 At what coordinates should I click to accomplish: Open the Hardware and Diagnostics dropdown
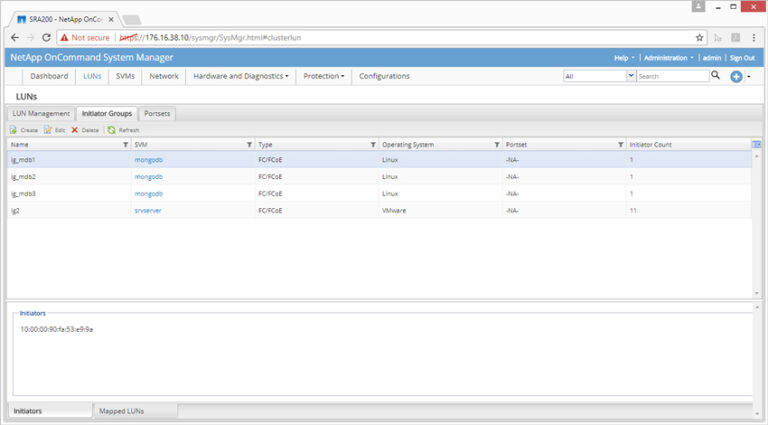(x=241, y=76)
